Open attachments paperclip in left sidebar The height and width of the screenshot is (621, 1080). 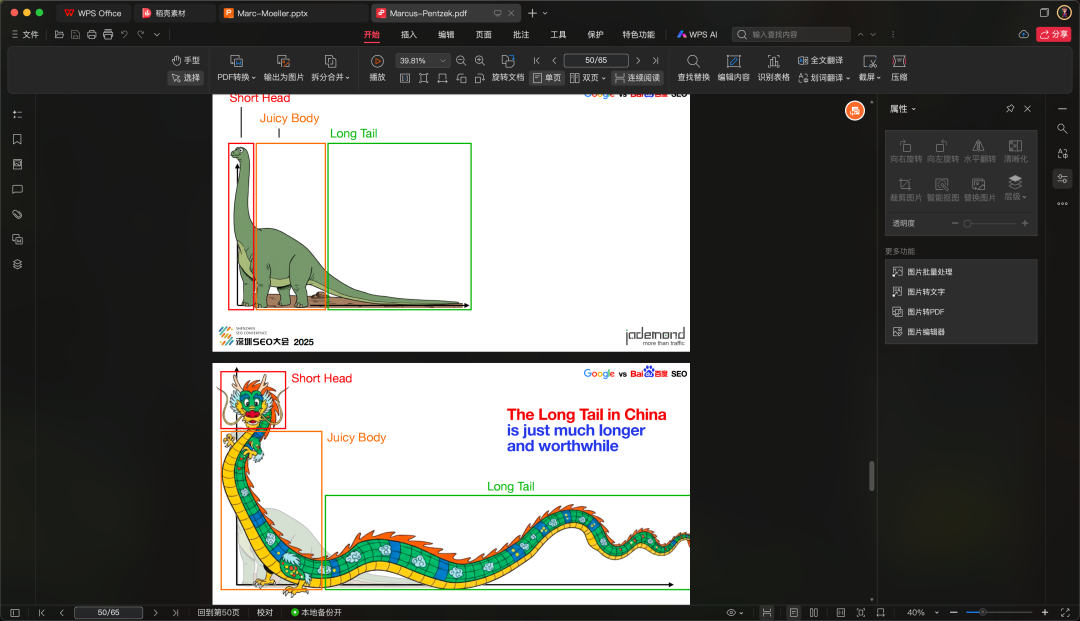coord(17,214)
